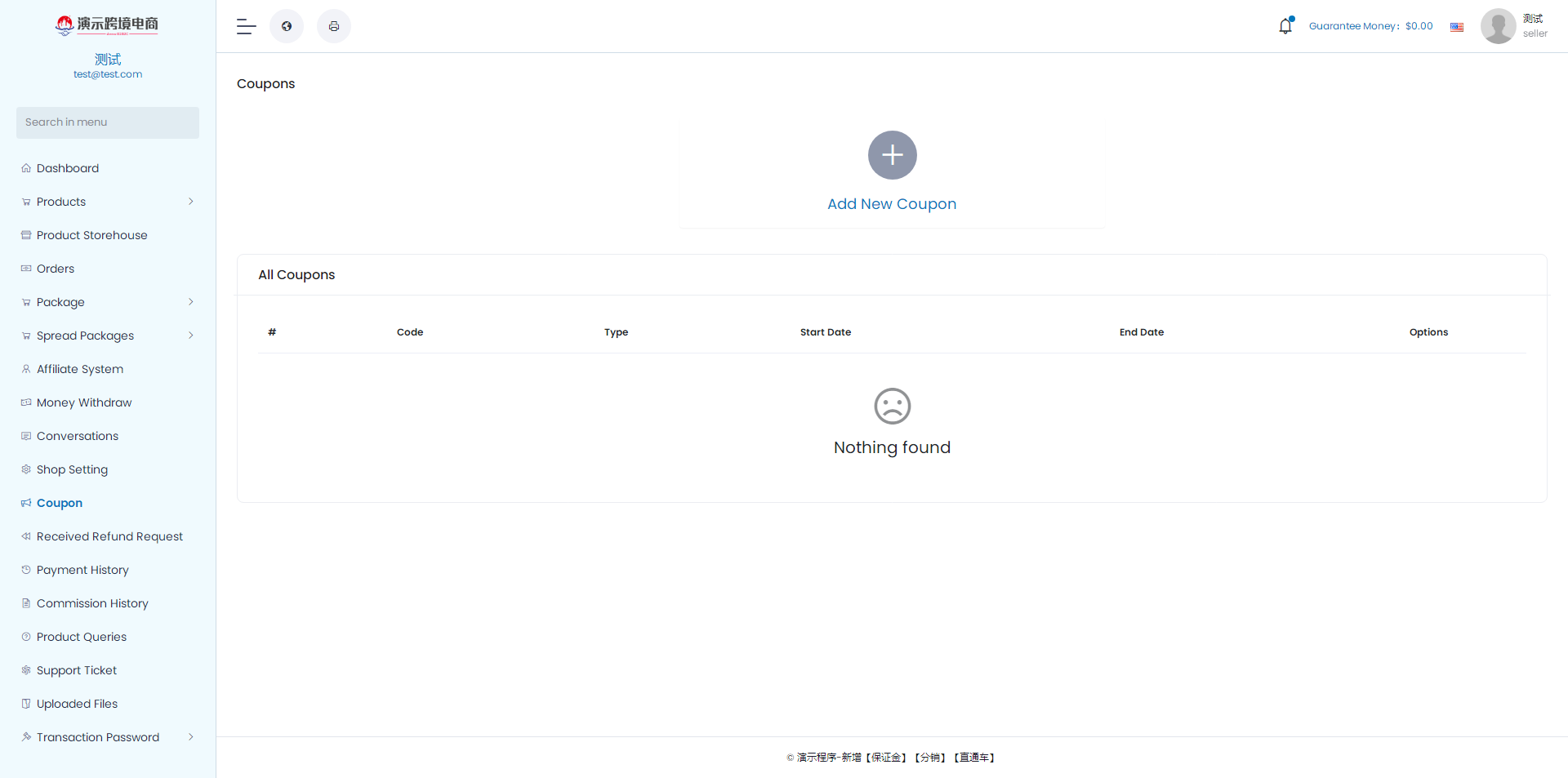Click the Package cart icon
The image size is (1568, 778).
[x=26, y=302]
